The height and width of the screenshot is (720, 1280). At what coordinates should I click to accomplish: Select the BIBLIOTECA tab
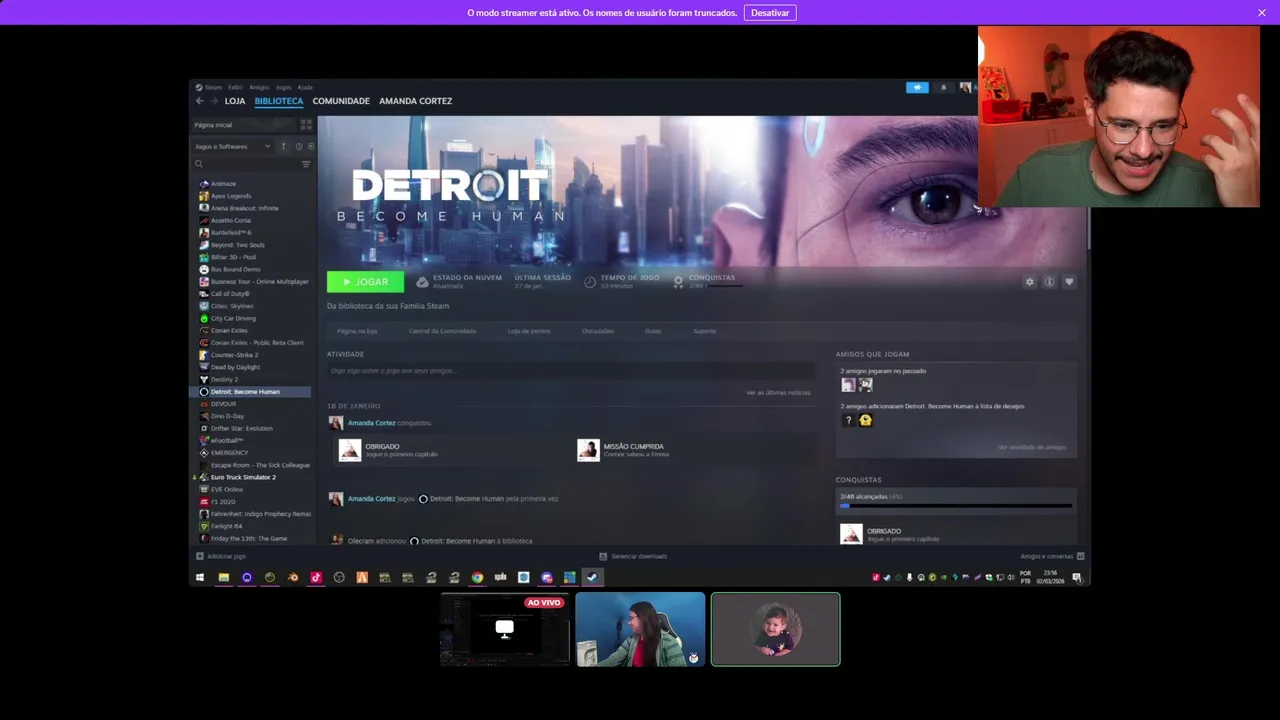(x=279, y=101)
